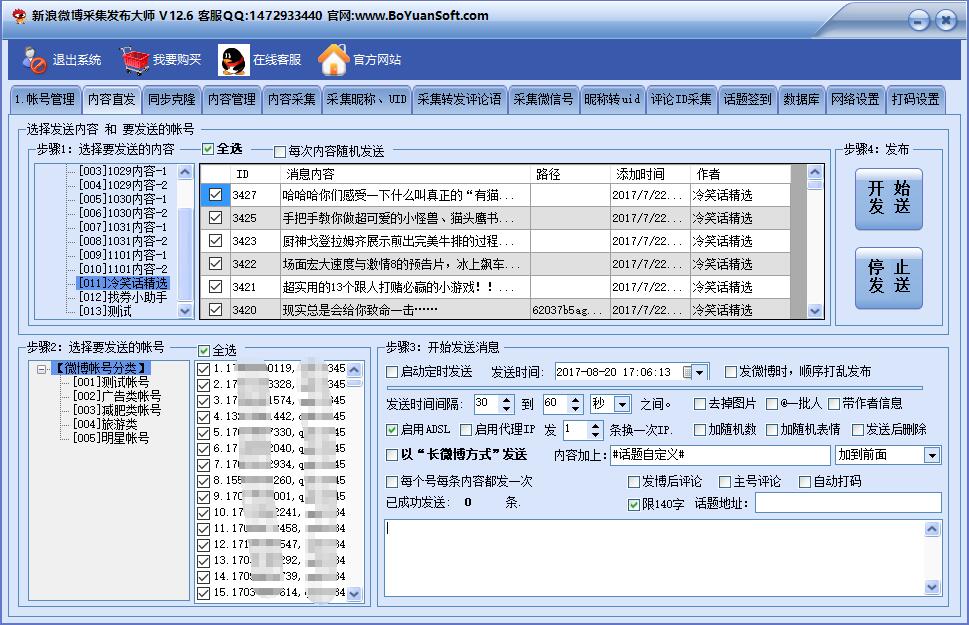Open the 内容管理 tab

pyautogui.click(x=232, y=100)
